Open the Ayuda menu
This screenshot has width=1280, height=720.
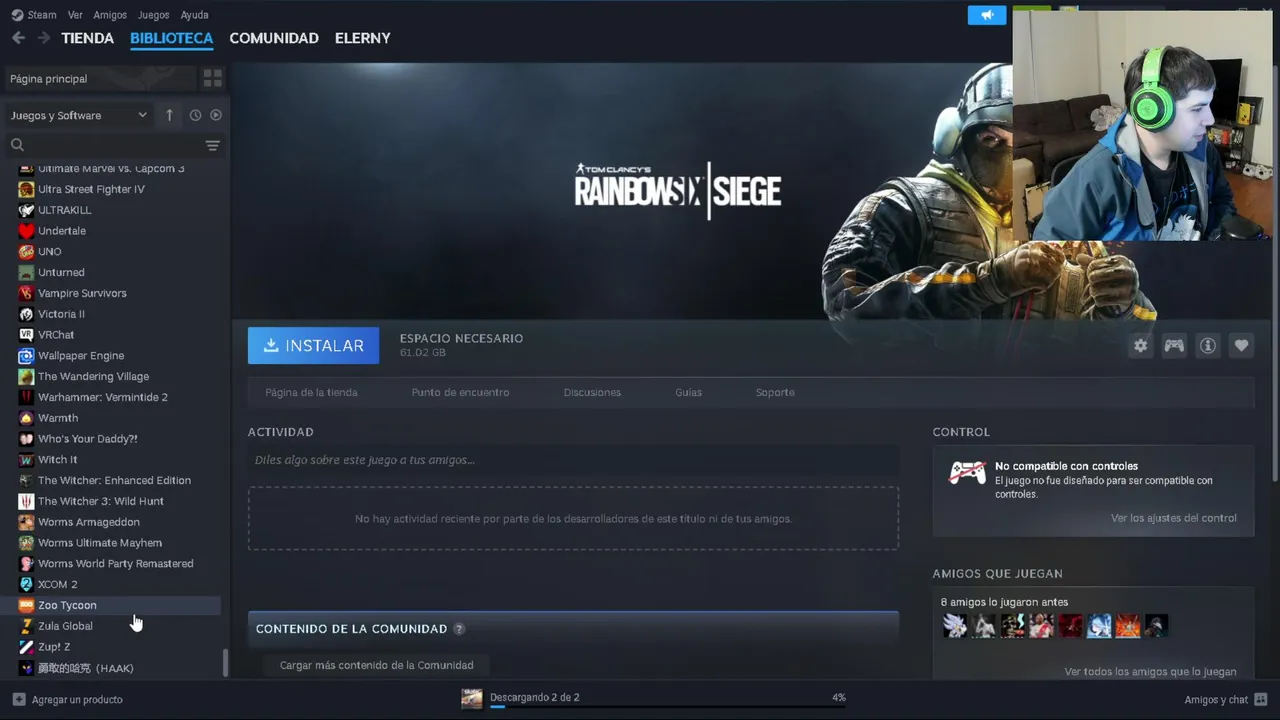pyautogui.click(x=194, y=15)
